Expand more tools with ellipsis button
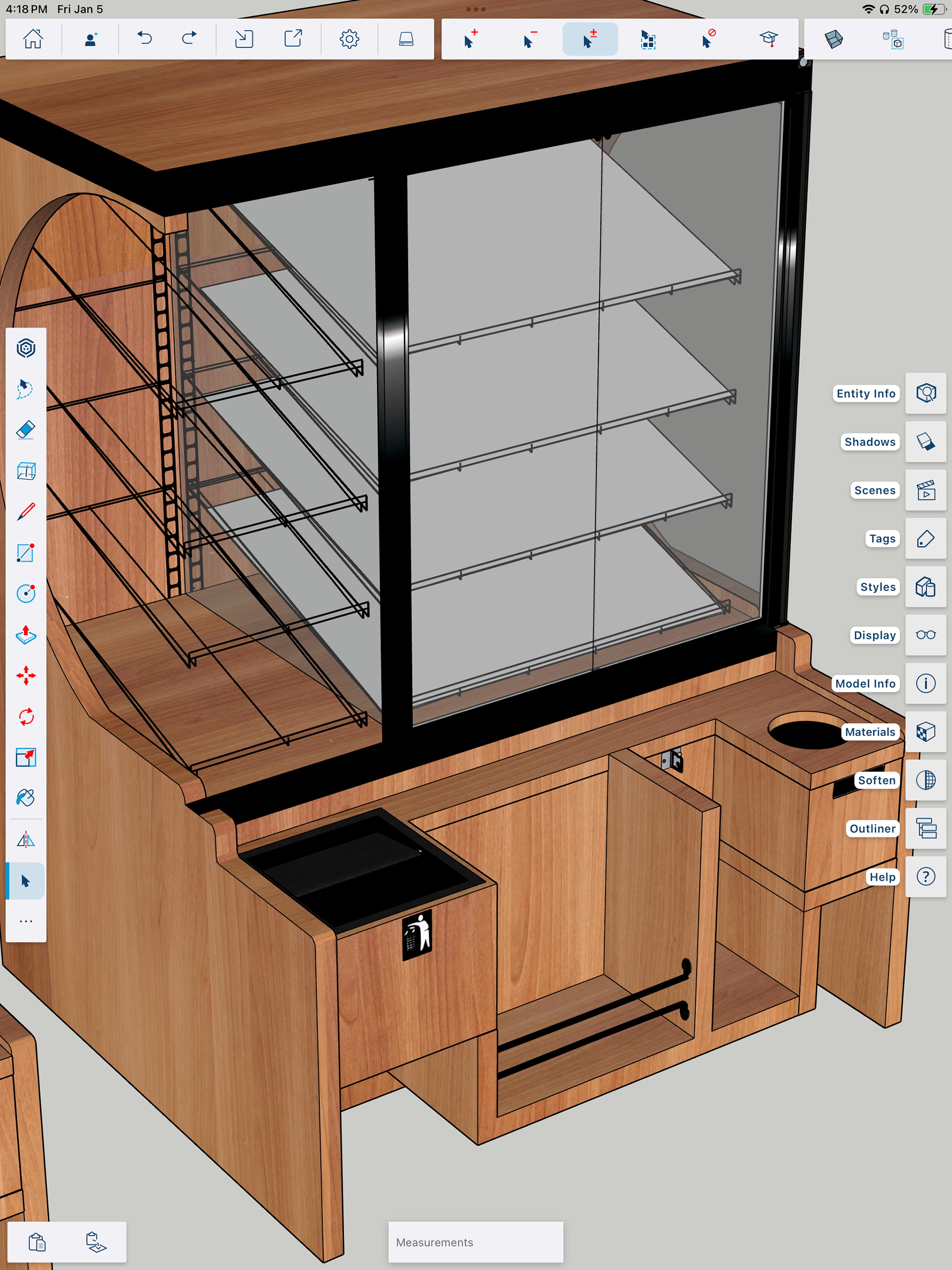The height and width of the screenshot is (1270, 952). (26, 921)
